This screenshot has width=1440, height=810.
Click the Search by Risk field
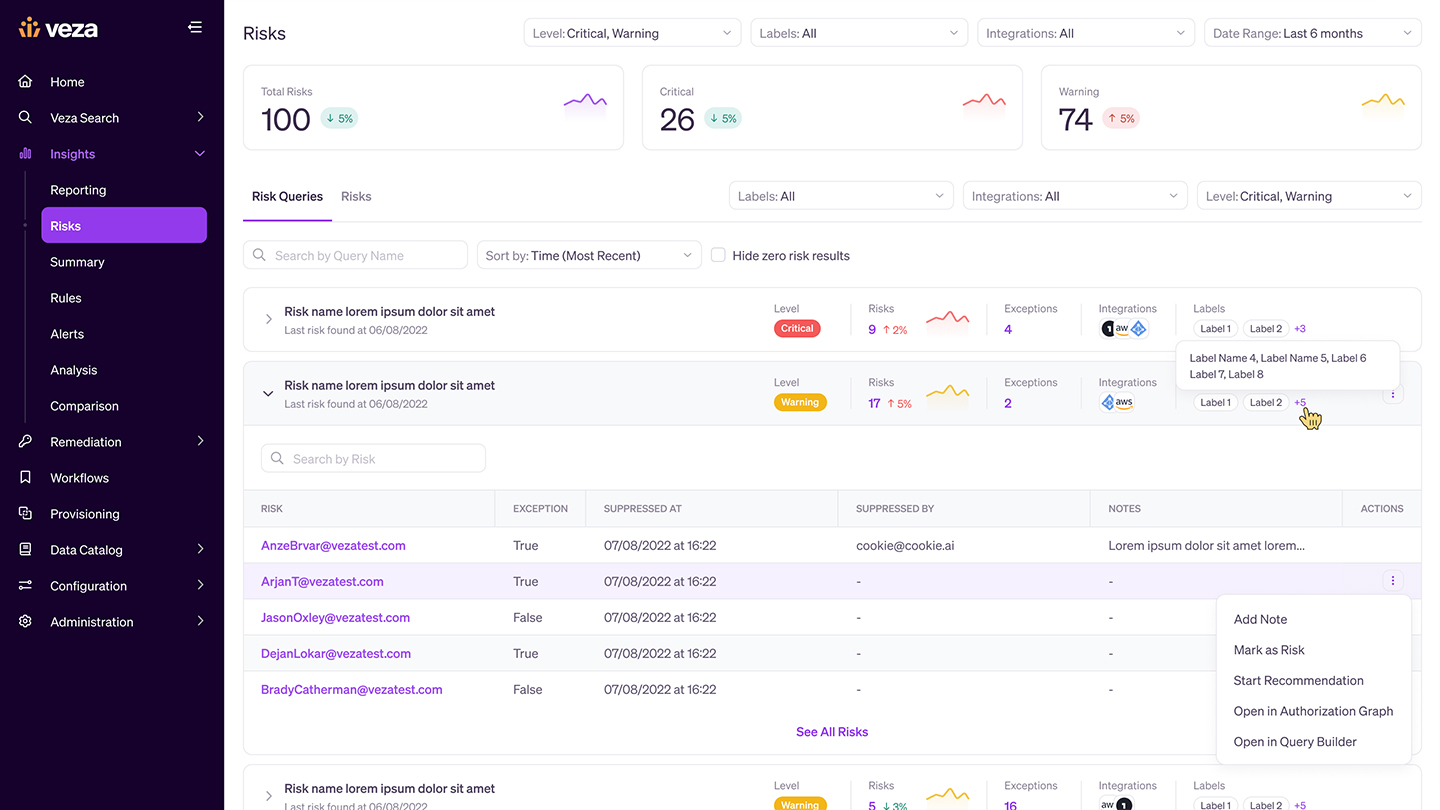pyautogui.click(x=373, y=458)
